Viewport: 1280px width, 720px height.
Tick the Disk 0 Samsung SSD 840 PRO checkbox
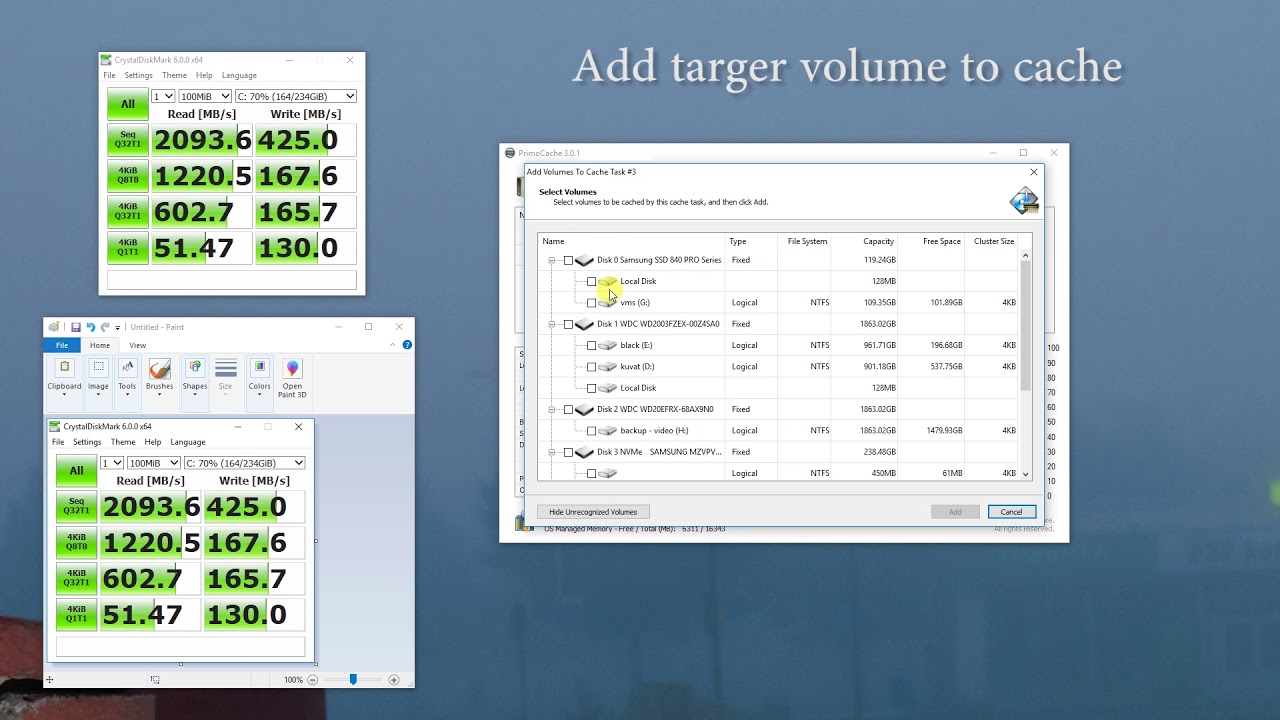[568, 260]
